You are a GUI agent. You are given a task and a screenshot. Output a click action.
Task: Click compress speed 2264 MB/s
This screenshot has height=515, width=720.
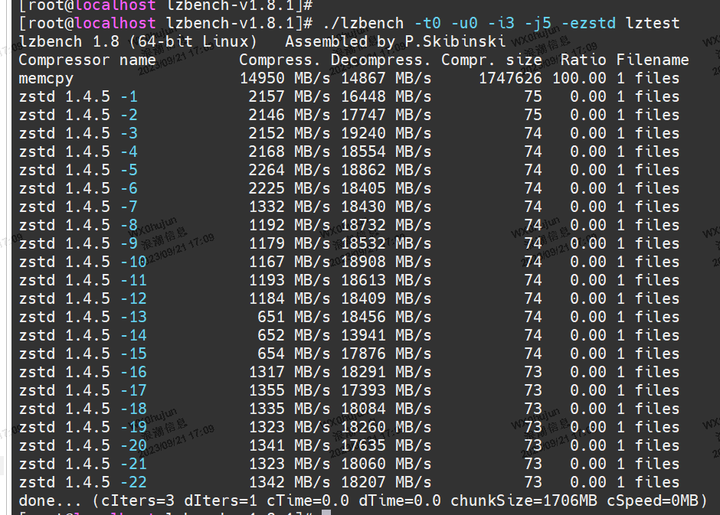pos(289,170)
